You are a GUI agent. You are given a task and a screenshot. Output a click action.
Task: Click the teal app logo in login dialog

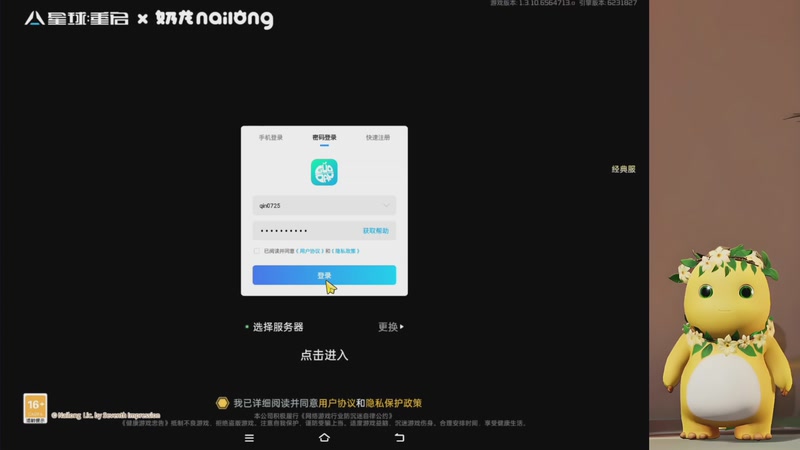(x=324, y=172)
